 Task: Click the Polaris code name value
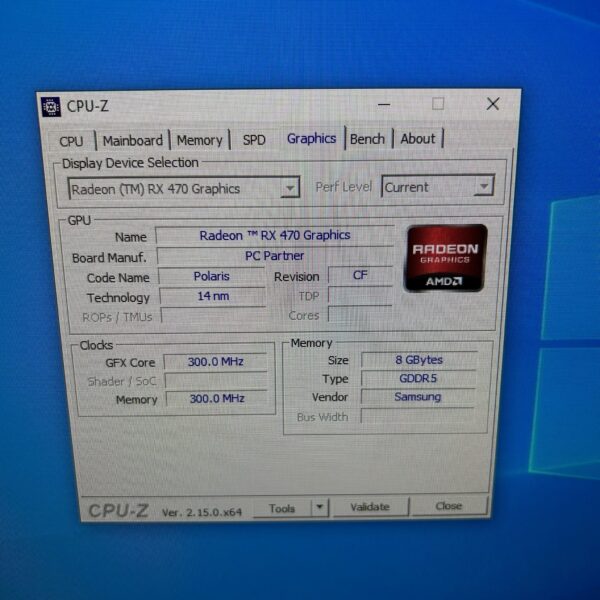(x=212, y=276)
